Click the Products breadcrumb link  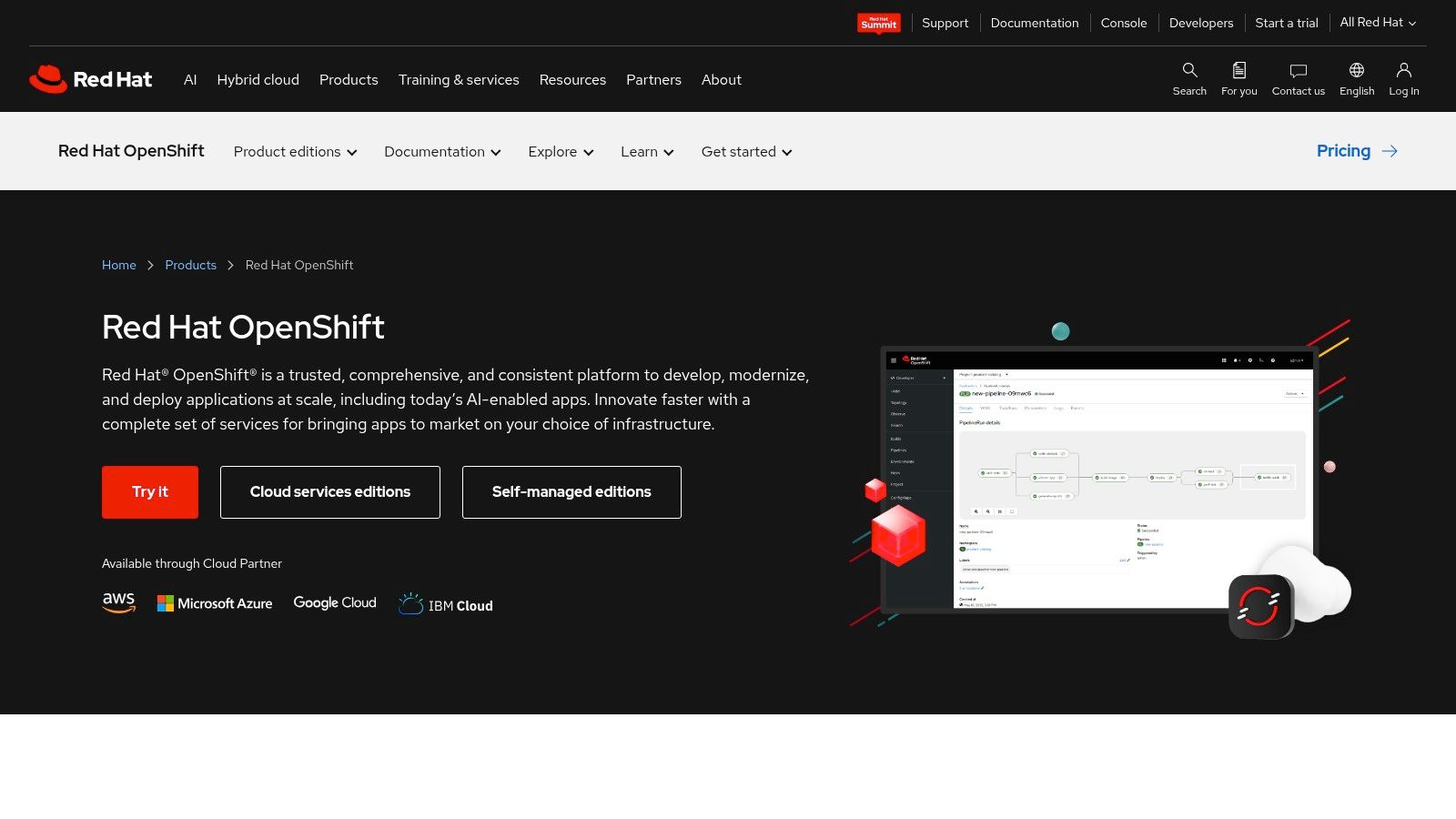(x=191, y=265)
